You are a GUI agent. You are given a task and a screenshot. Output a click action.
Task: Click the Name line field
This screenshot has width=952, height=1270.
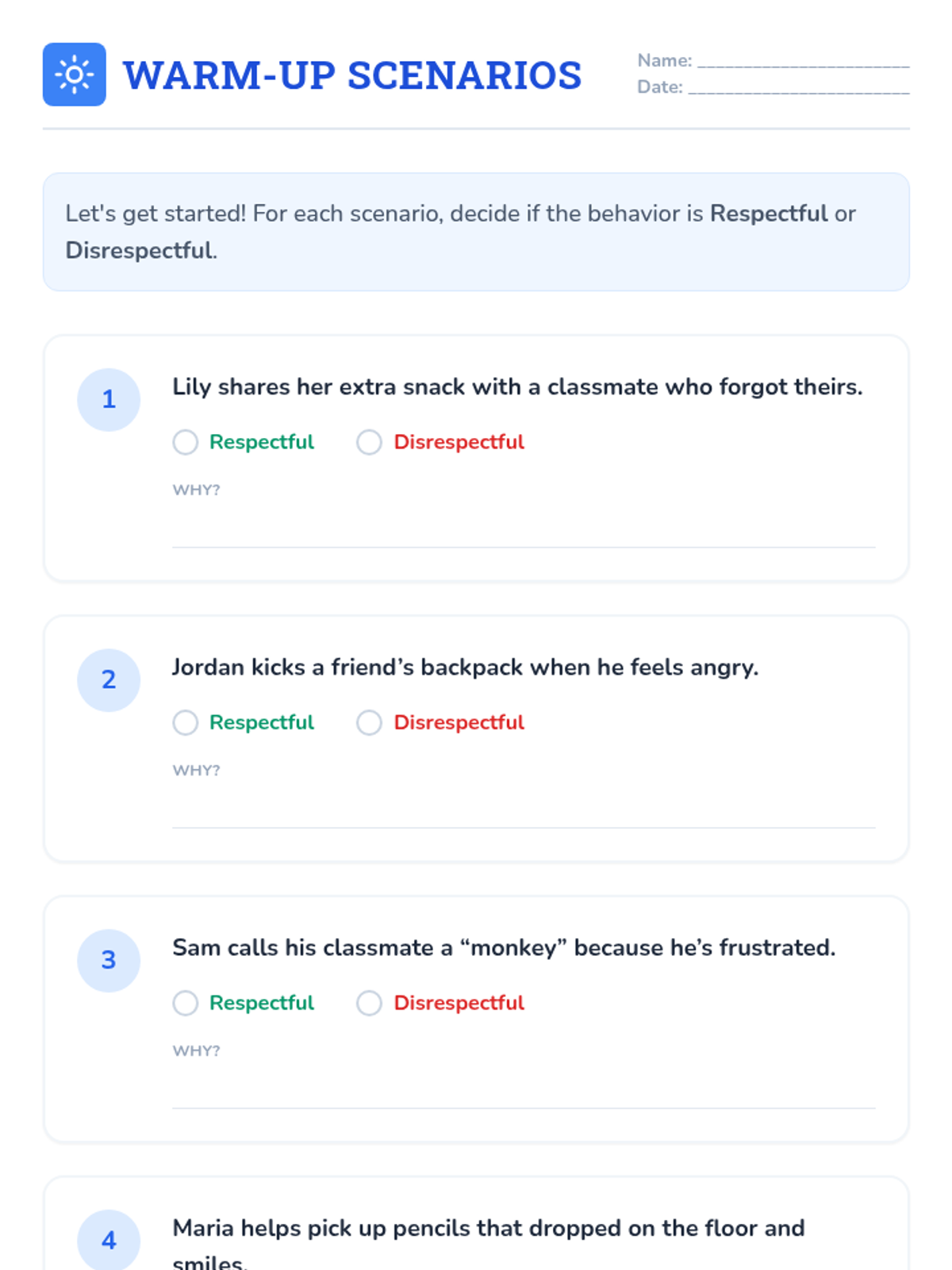[803, 61]
